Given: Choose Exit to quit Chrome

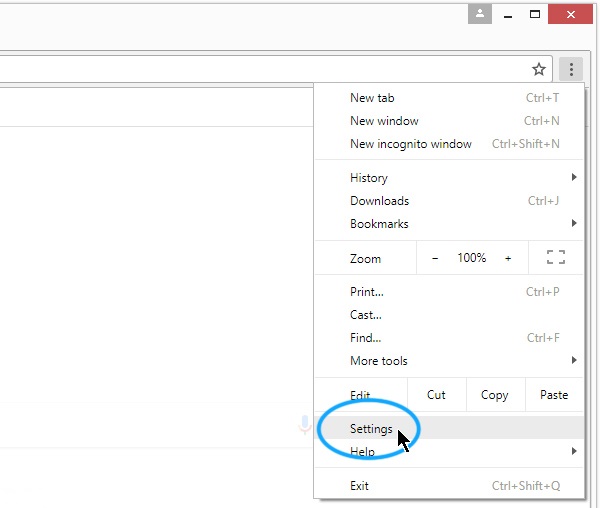Looking at the screenshot, I should [x=449, y=486].
